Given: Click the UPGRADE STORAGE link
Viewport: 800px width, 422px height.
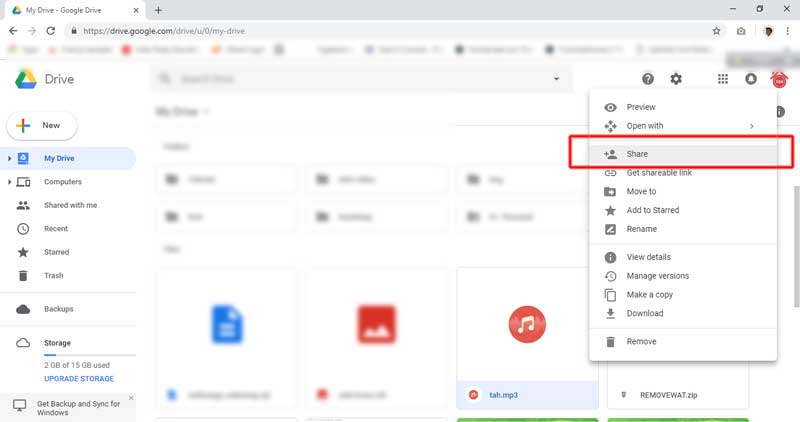Looking at the screenshot, I should (79, 379).
